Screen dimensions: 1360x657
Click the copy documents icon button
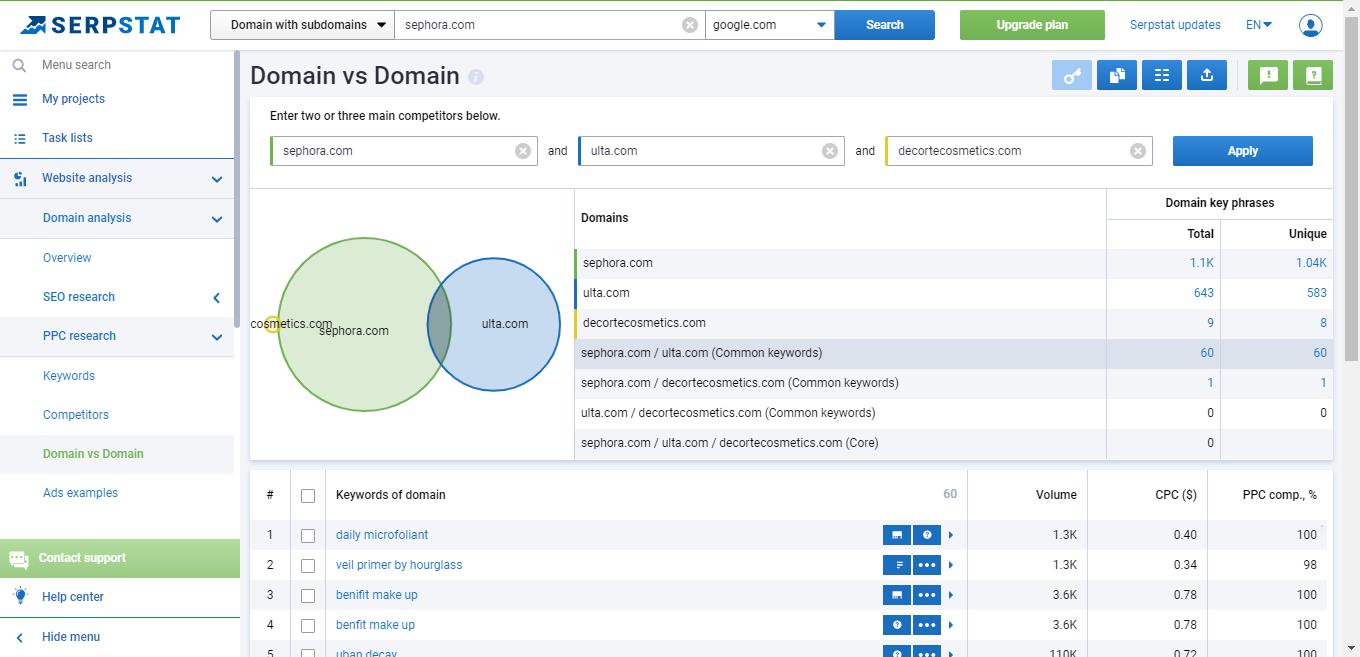(x=1117, y=75)
